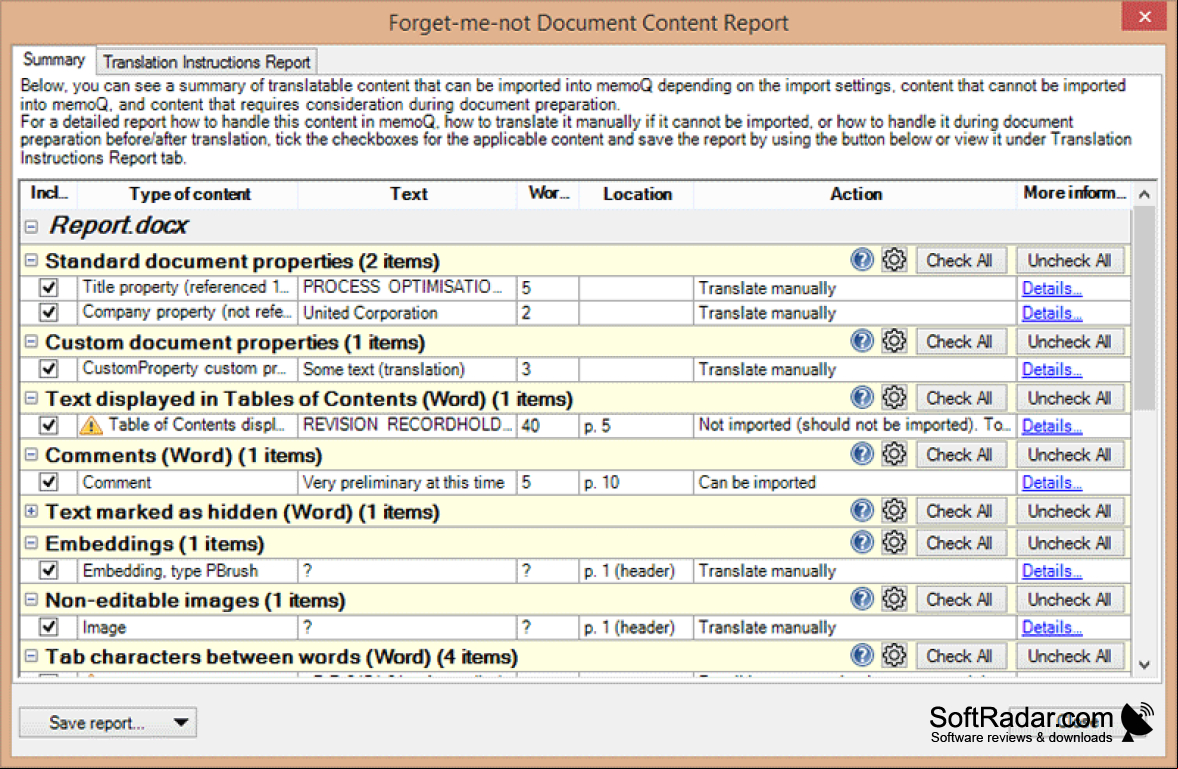
Task: Click the vertical scrollbar thumb
Action: point(1144,308)
